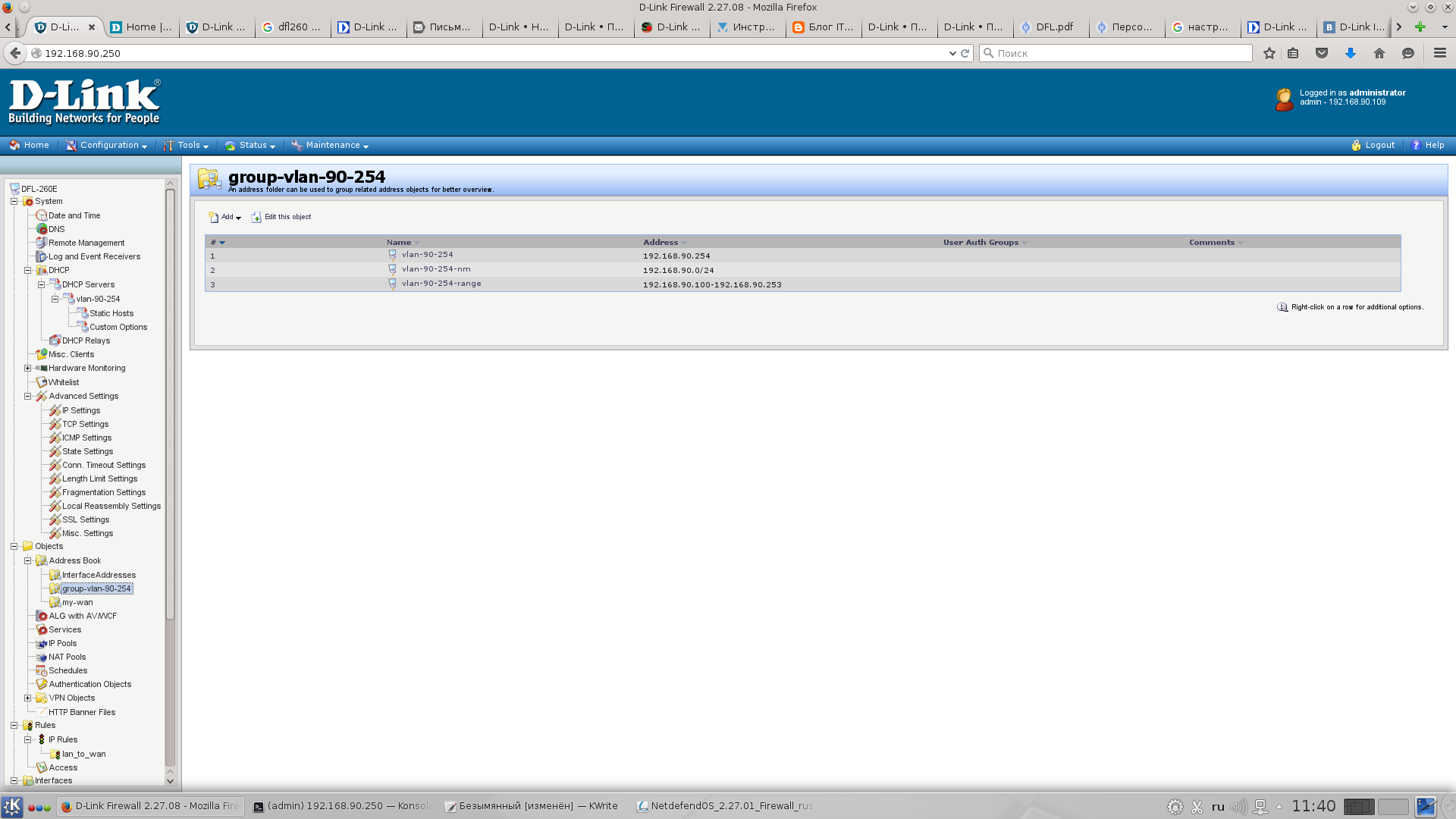The image size is (1456, 819).
Task: Collapse the Advanced Settings node
Action: click(x=28, y=397)
